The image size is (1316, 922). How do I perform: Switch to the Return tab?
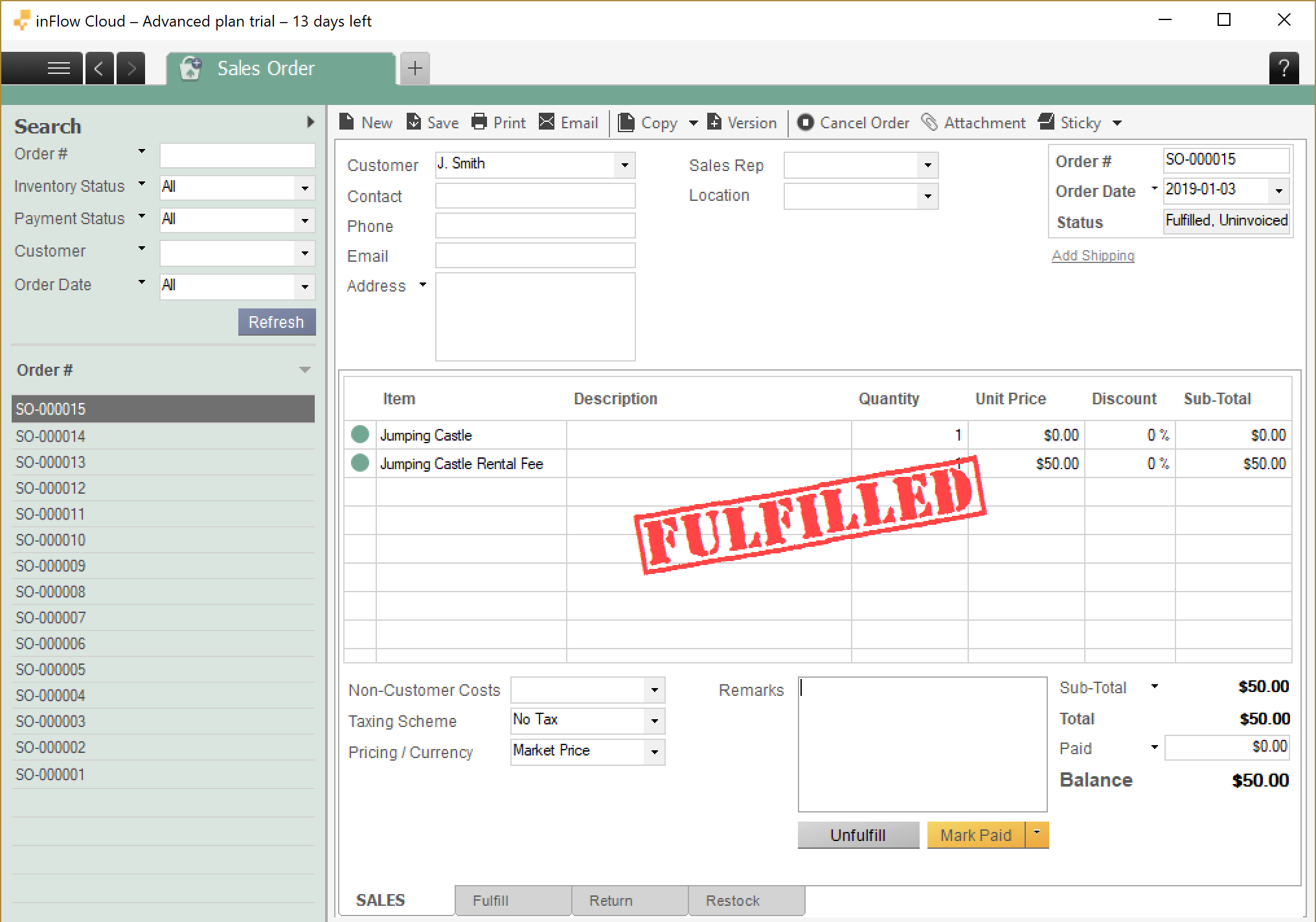[x=630, y=901]
